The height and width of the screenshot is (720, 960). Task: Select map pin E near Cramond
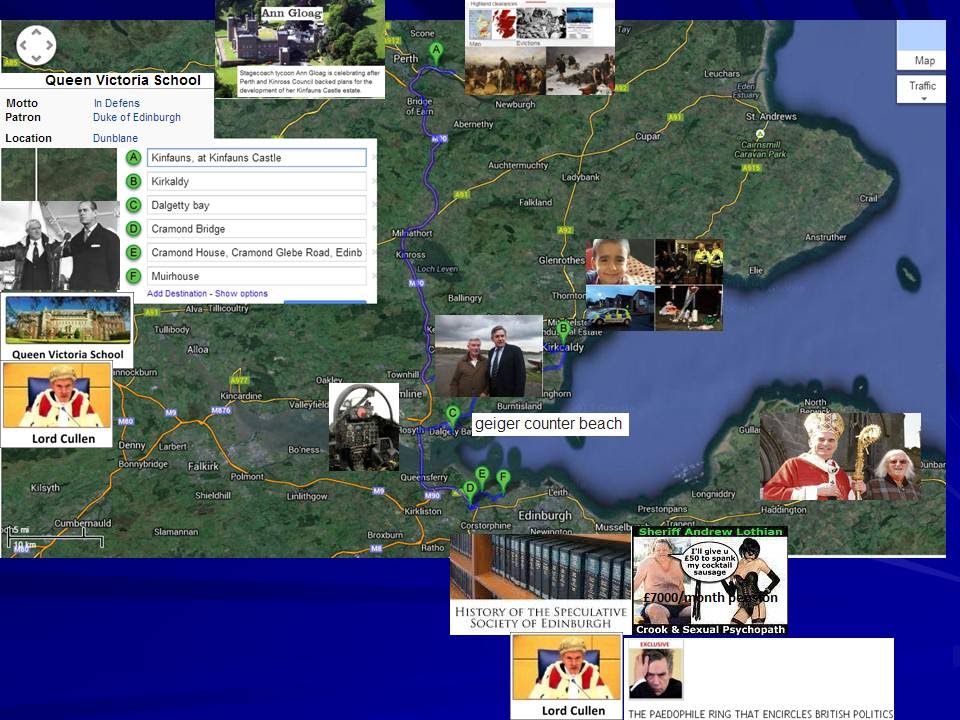482,477
